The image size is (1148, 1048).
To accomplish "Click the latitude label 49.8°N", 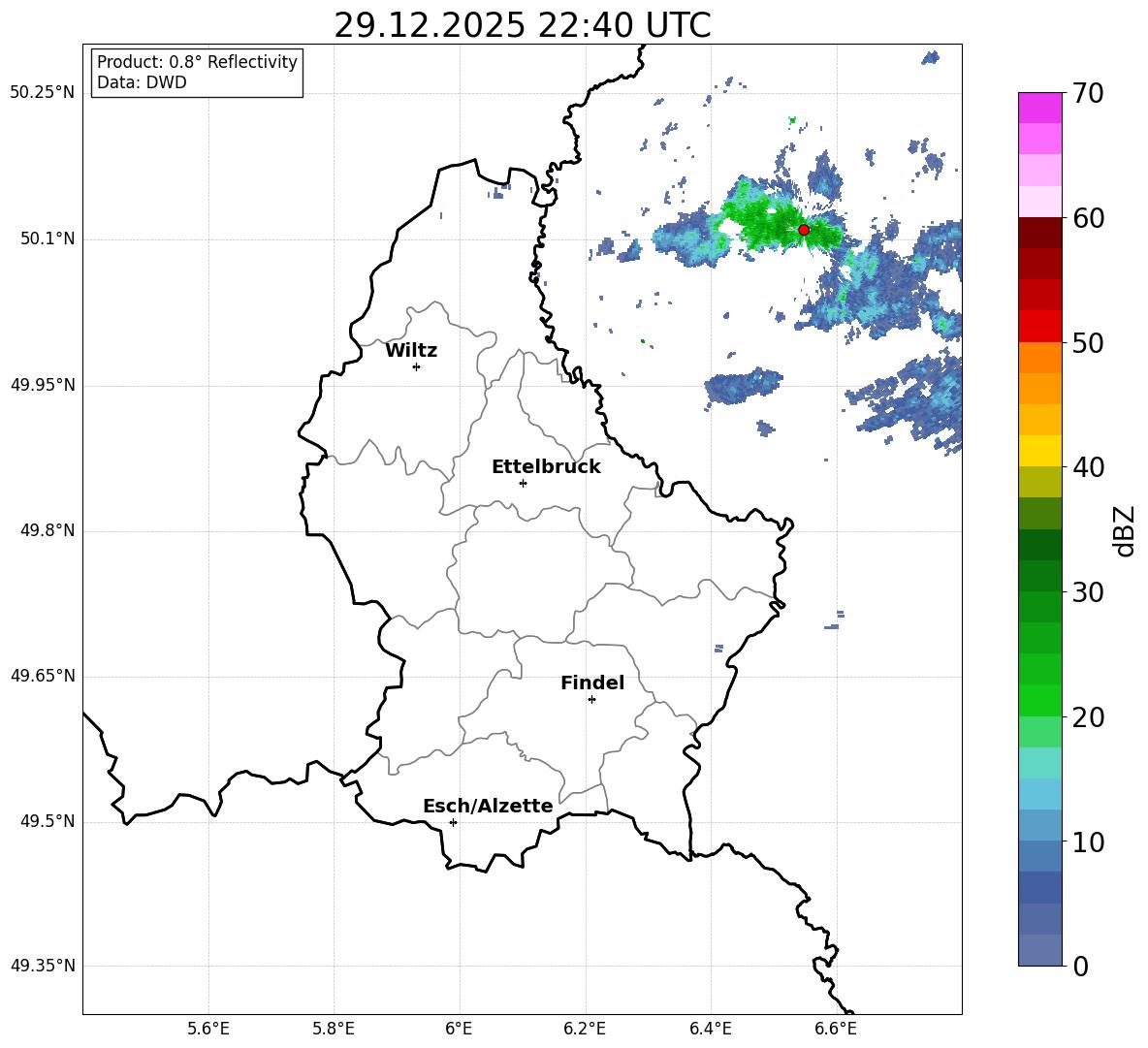I will (x=48, y=530).
